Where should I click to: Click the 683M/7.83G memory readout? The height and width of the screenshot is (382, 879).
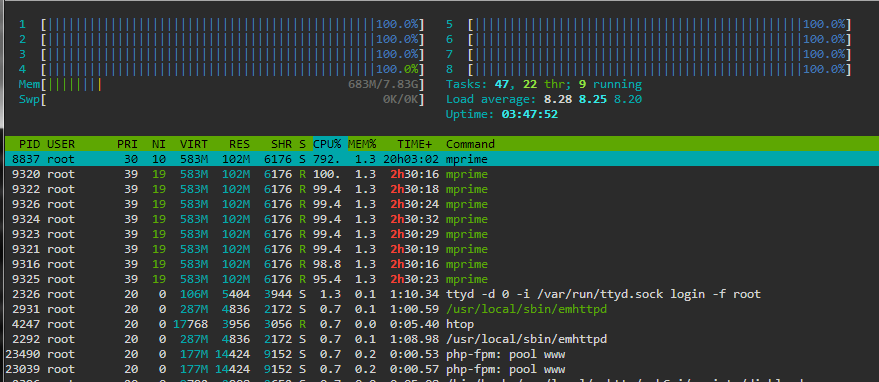[x=383, y=85]
